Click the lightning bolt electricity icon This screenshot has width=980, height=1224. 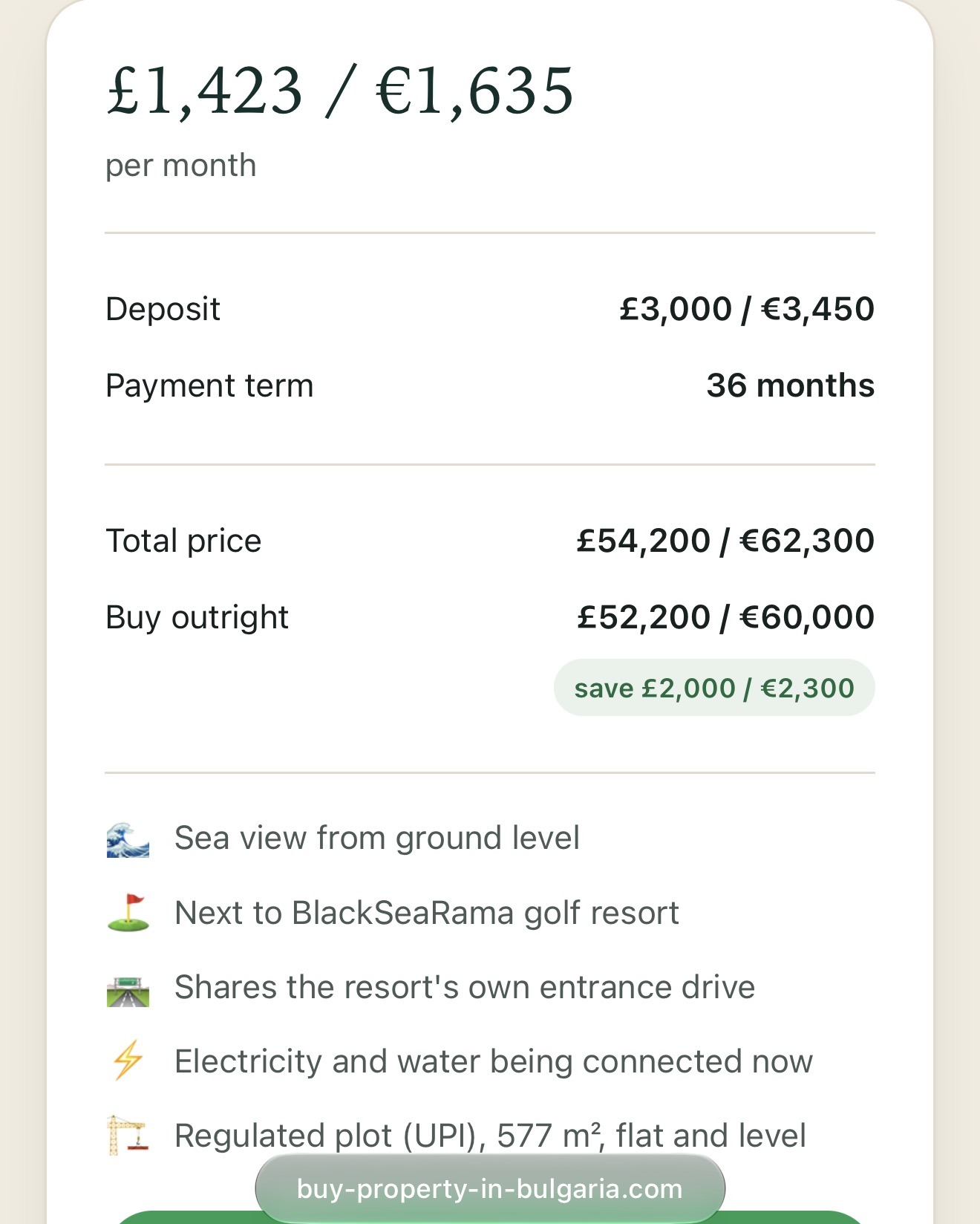tap(128, 1061)
